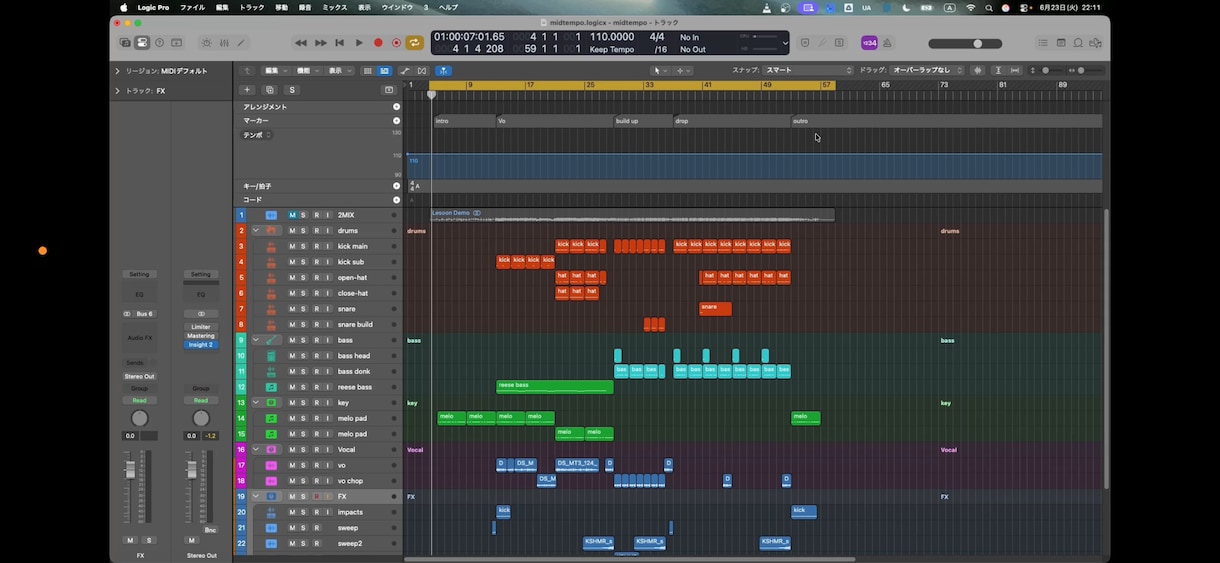This screenshot has width=1220, height=563.
Task: Adjust the master volume slider in control bar
Action: [x=964, y=43]
